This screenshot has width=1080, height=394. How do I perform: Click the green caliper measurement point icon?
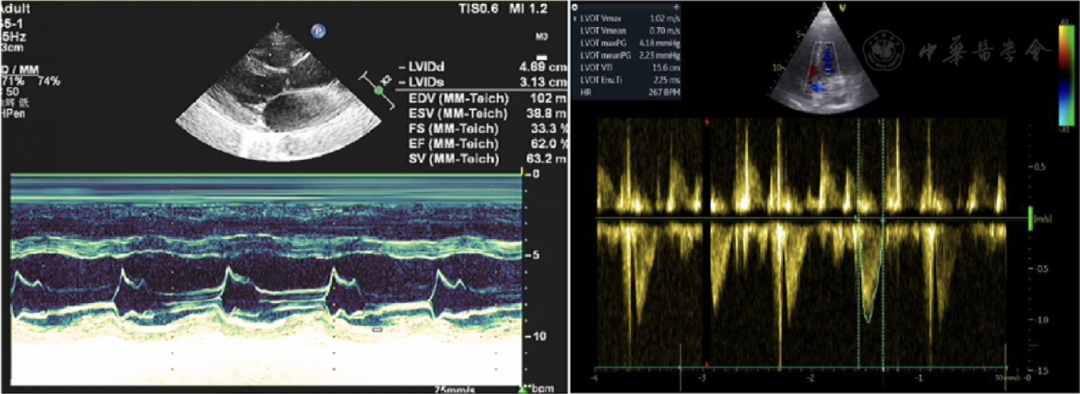(x=377, y=91)
